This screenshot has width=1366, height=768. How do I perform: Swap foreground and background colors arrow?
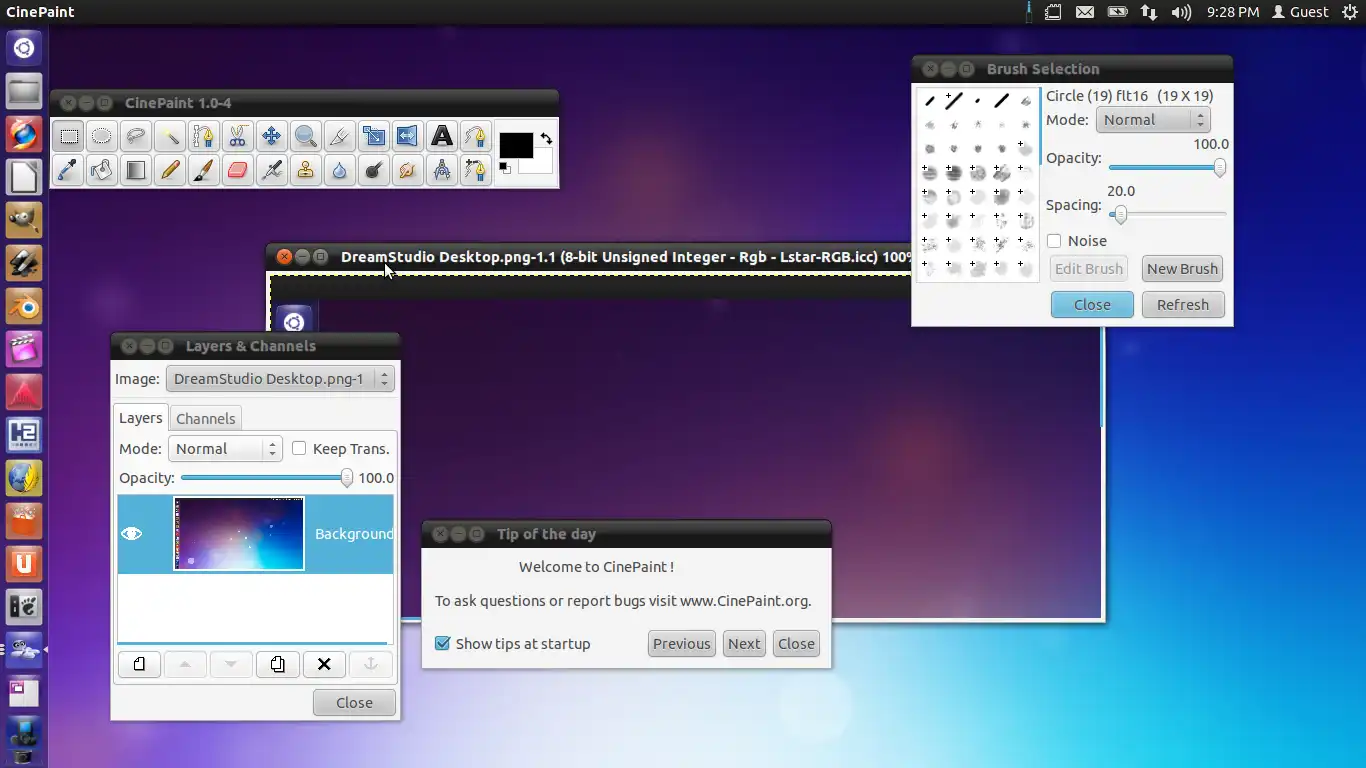click(546, 138)
